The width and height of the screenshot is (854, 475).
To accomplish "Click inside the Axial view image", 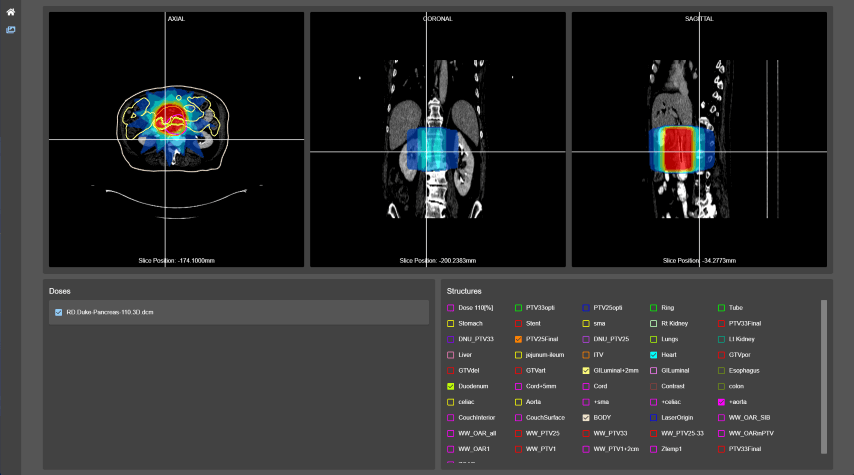I will pyautogui.click(x=176, y=140).
